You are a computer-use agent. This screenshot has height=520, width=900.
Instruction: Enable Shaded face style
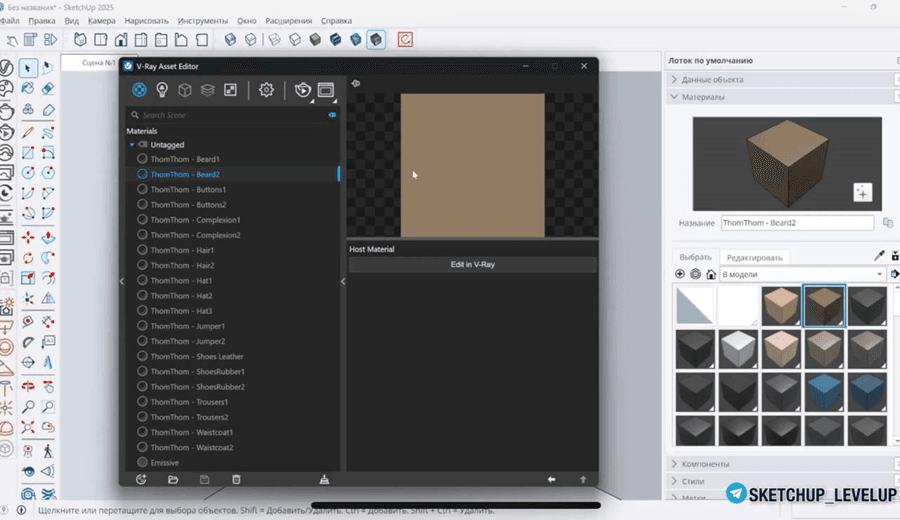coord(315,40)
